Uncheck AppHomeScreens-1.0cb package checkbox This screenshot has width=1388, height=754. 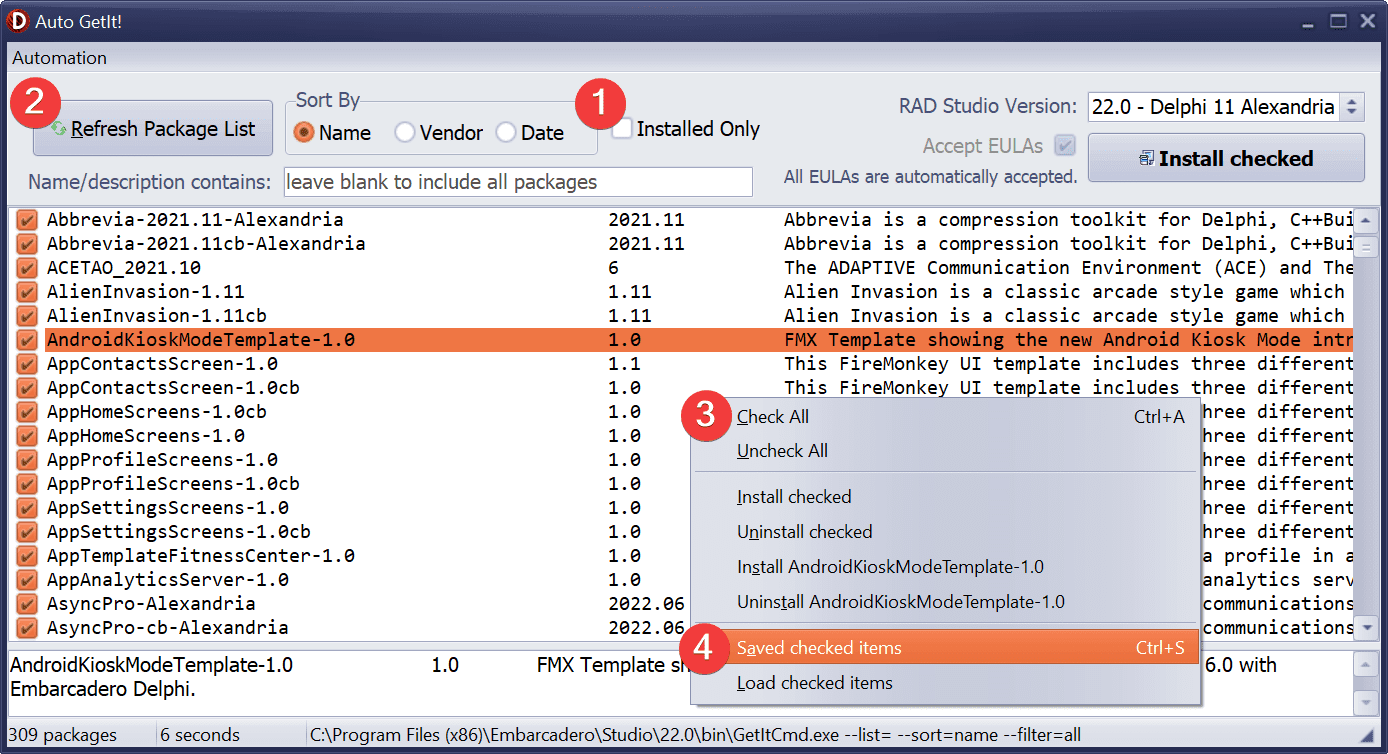27,412
